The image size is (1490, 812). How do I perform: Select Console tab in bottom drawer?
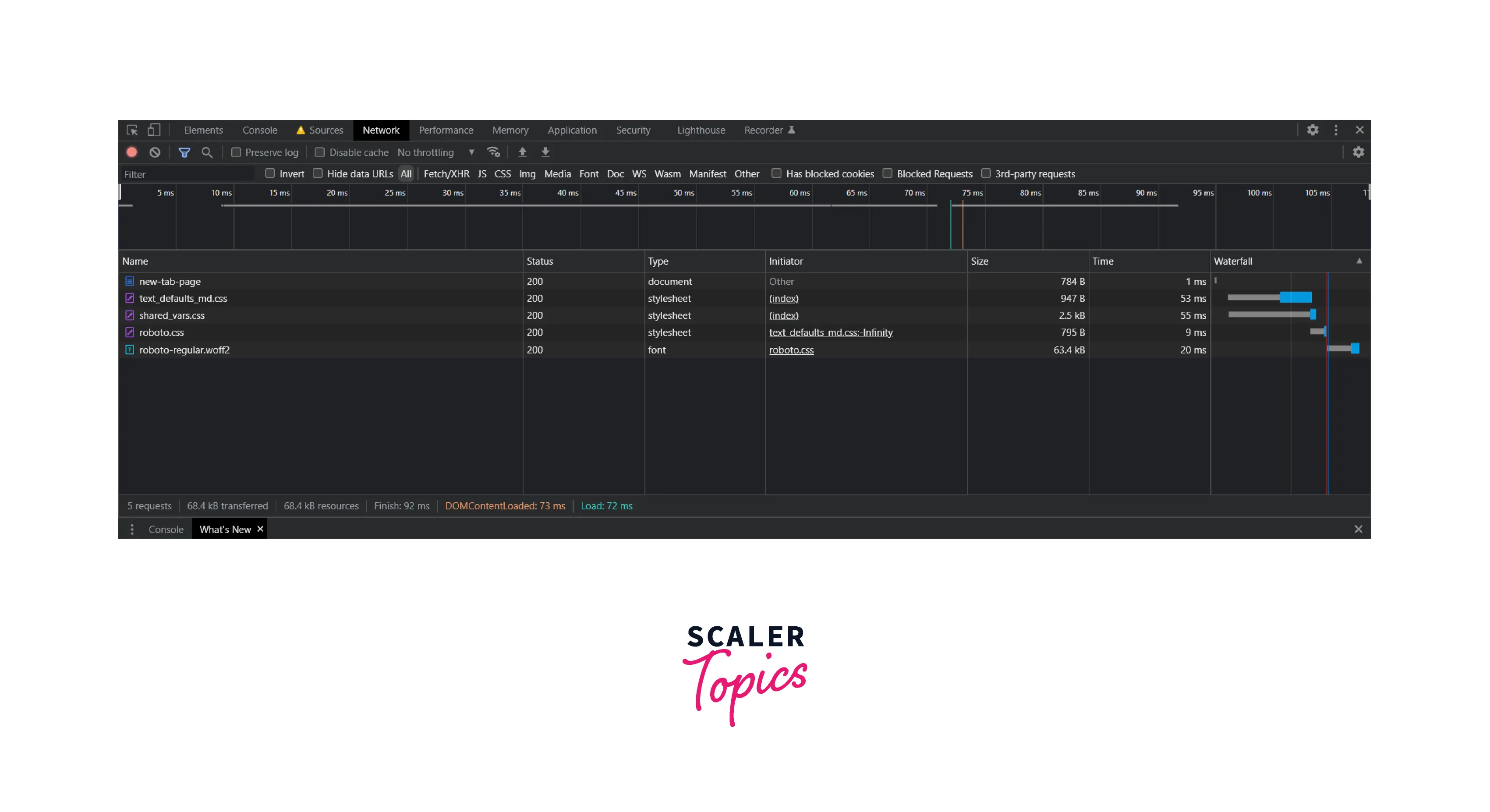point(166,529)
